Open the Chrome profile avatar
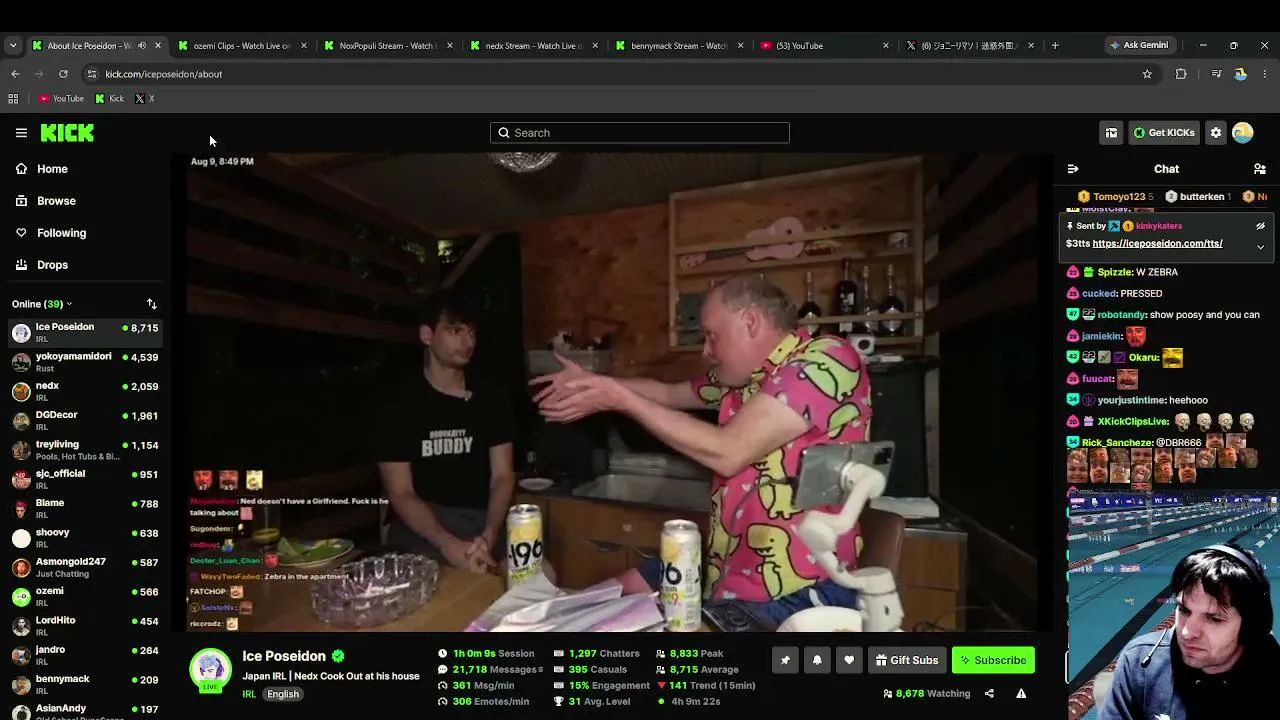This screenshot has width=1280, height=720. pos(1241,74)
